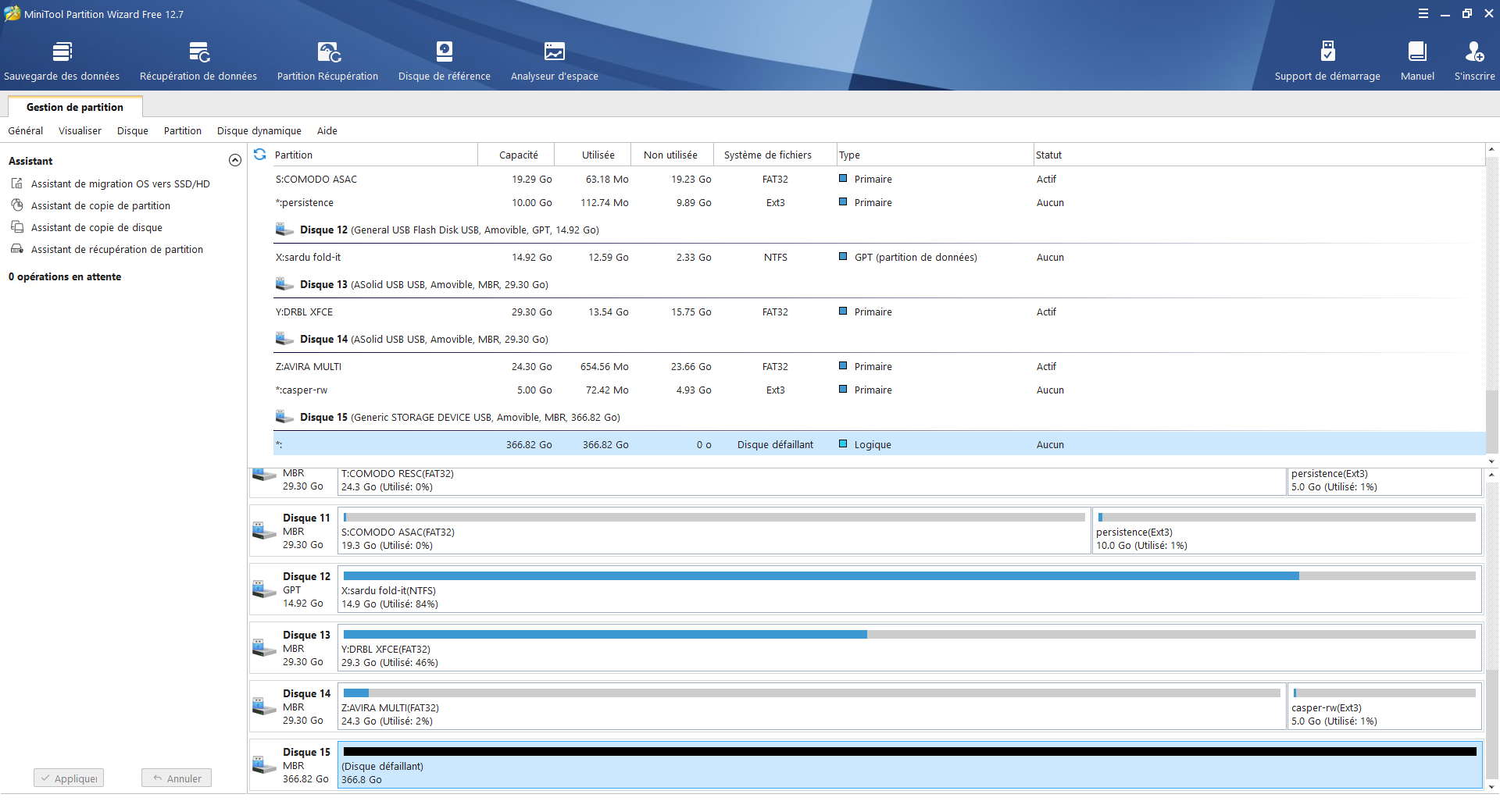Click Disque 14 drive icon in disk map

click(x=264, y=707)
